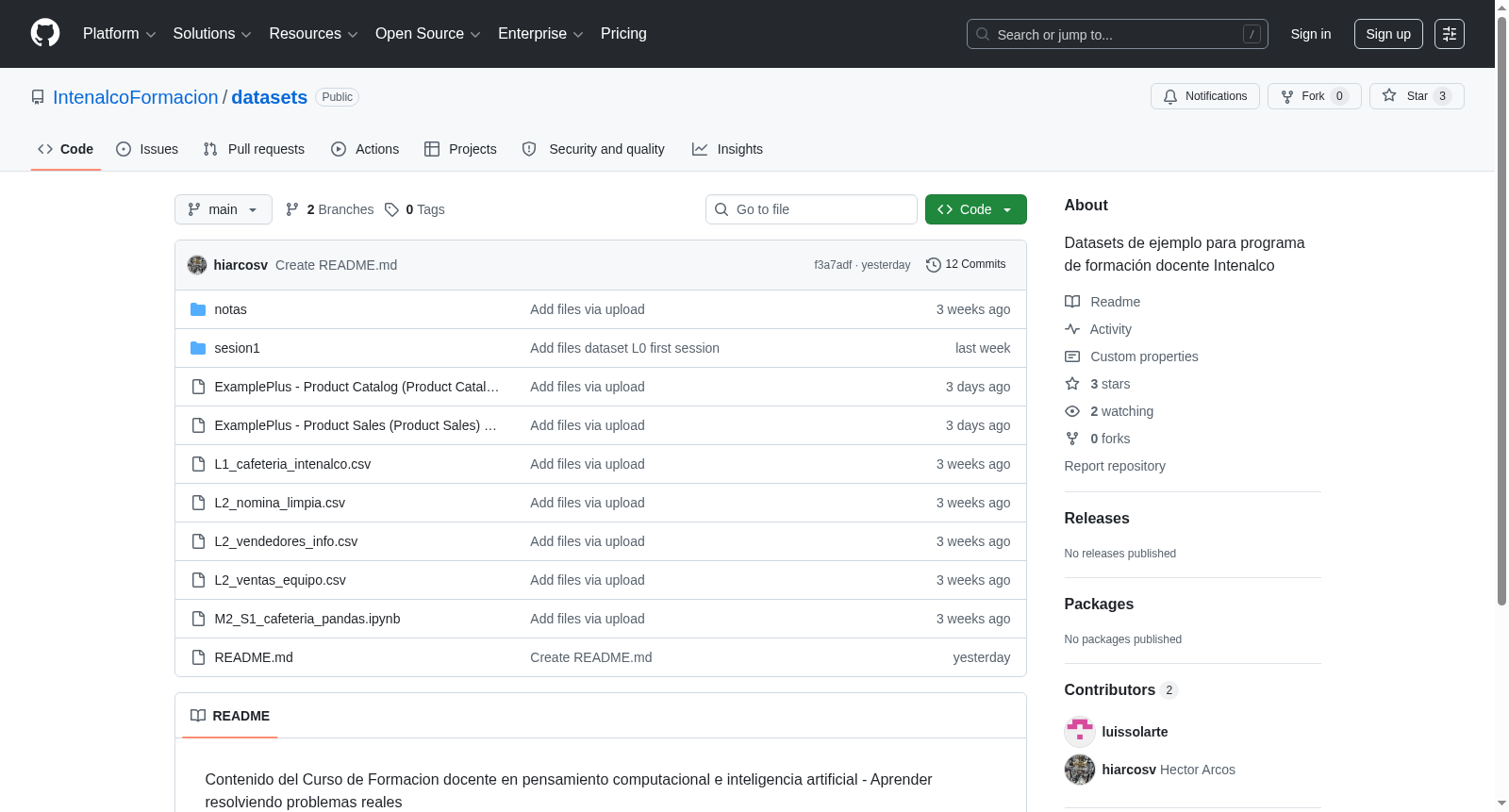Click the fork icon beside 0 forks
The height and width of the screenshot is (812, 1509).
point(1072,439)
